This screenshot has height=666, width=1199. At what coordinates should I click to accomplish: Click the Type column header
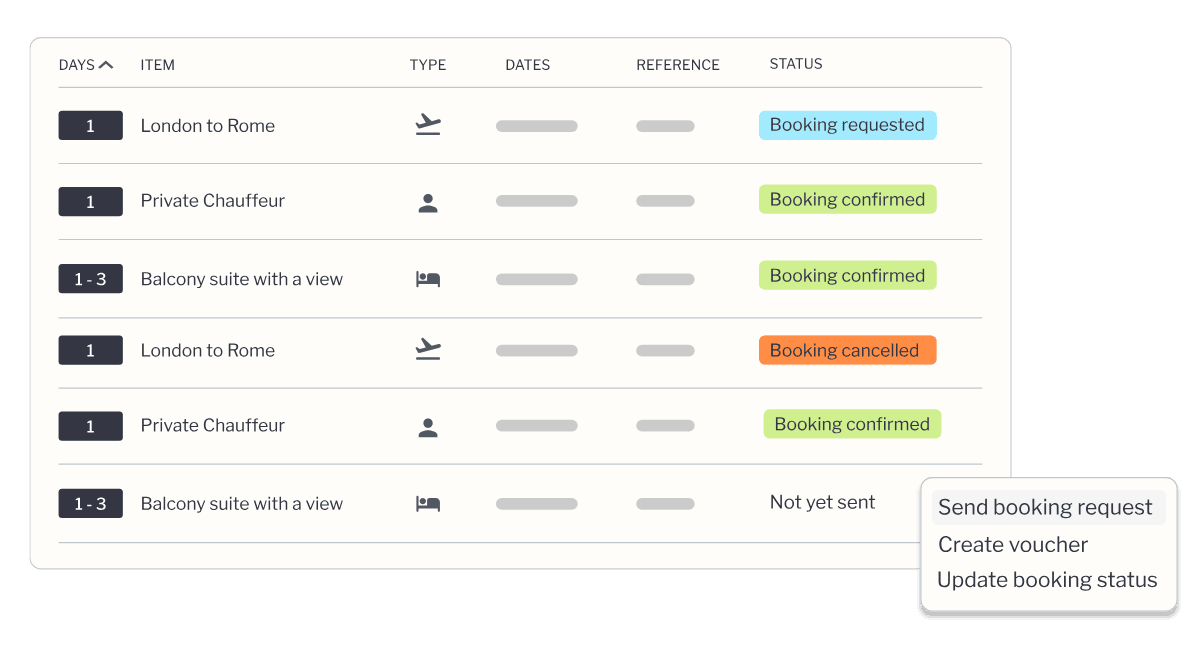pyautogui.click(x=428, y=65)
